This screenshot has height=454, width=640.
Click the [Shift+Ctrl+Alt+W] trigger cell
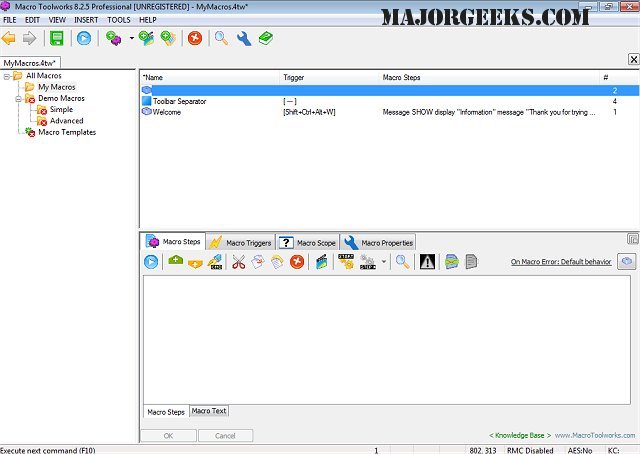(309, 112)
